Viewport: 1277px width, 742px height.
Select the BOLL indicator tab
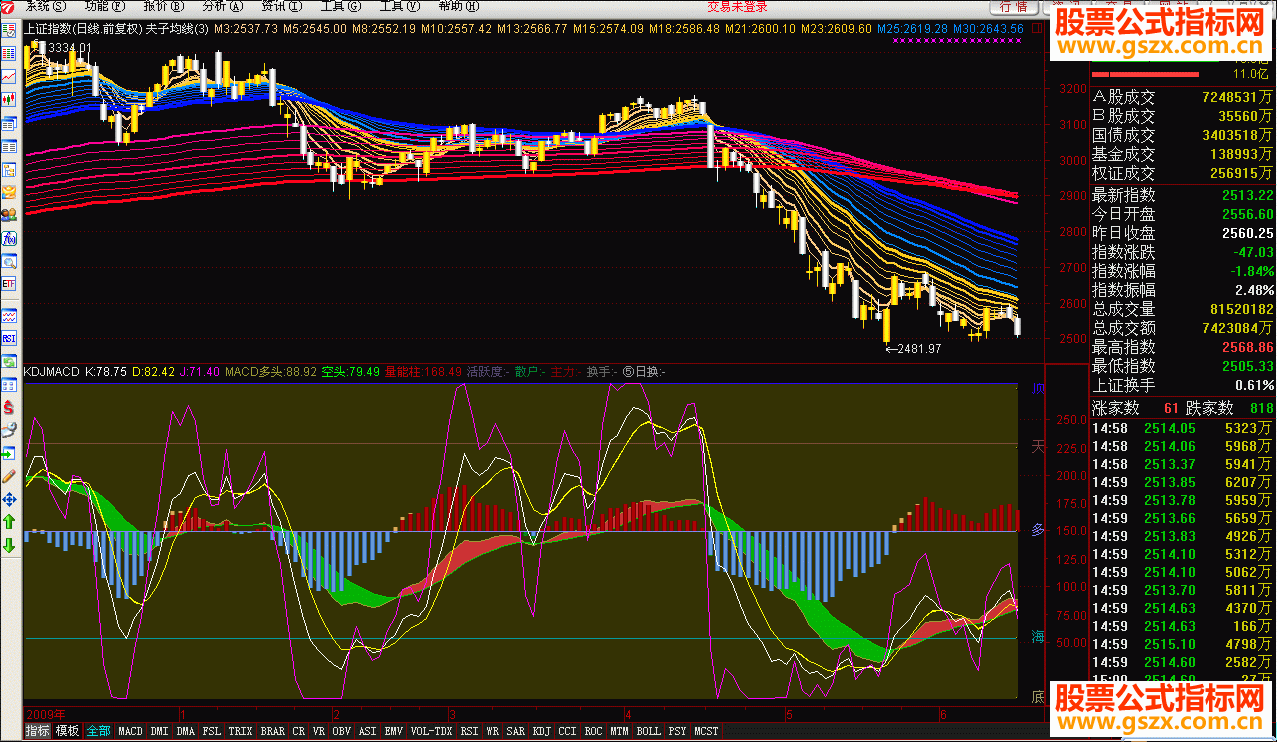[649, 731]
